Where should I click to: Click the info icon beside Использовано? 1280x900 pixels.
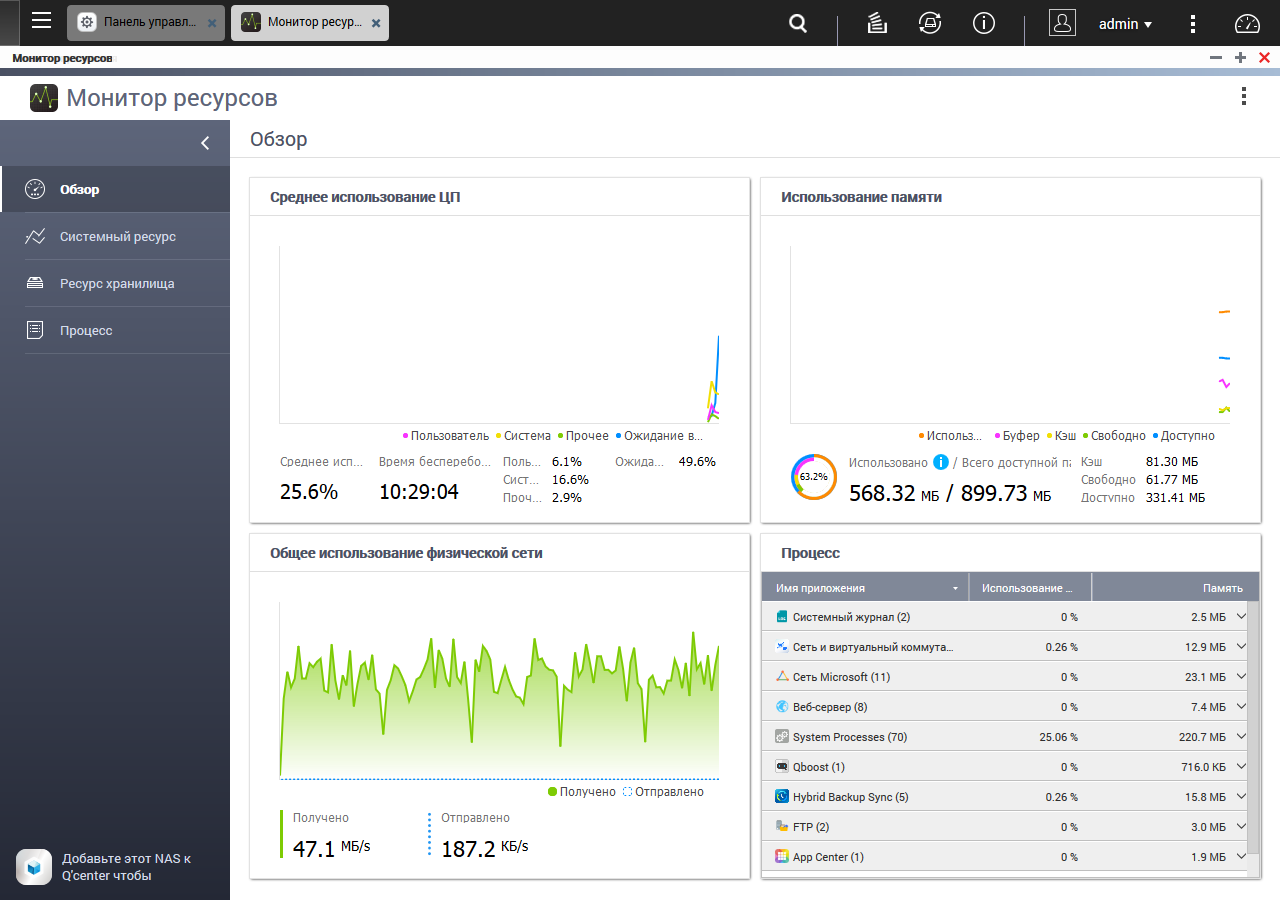(940, 462)
